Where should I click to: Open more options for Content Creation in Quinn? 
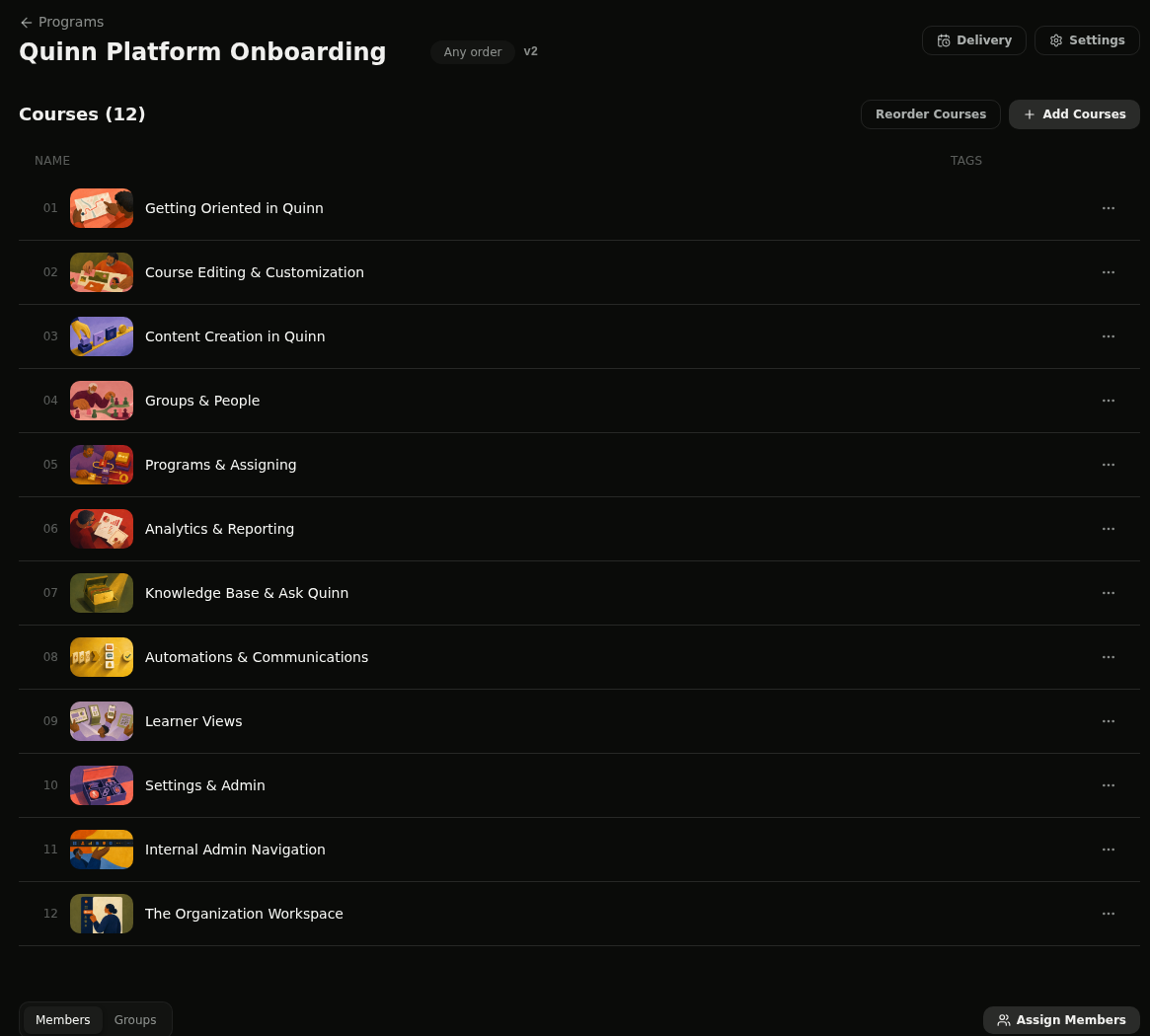pos(1109,336)
